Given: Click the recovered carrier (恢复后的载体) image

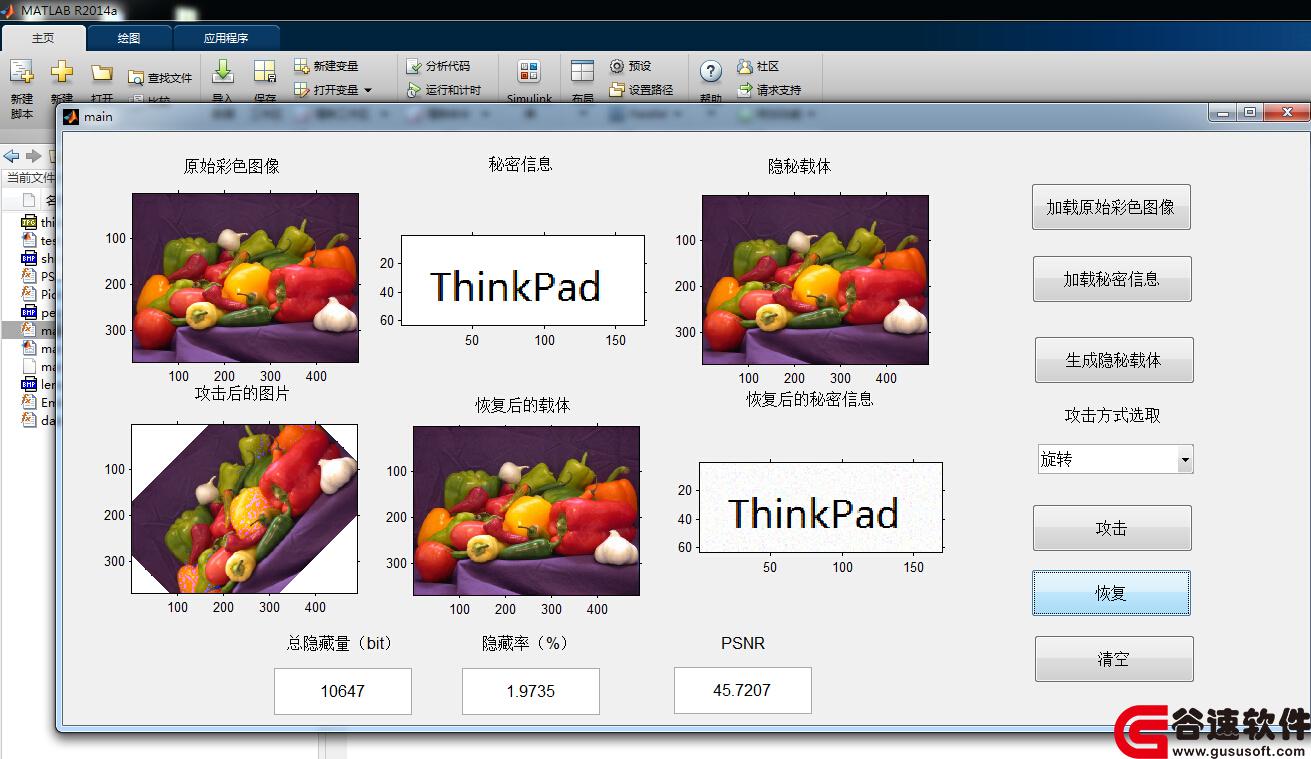Looking at the screenshot, I should [x=526, y=511].
